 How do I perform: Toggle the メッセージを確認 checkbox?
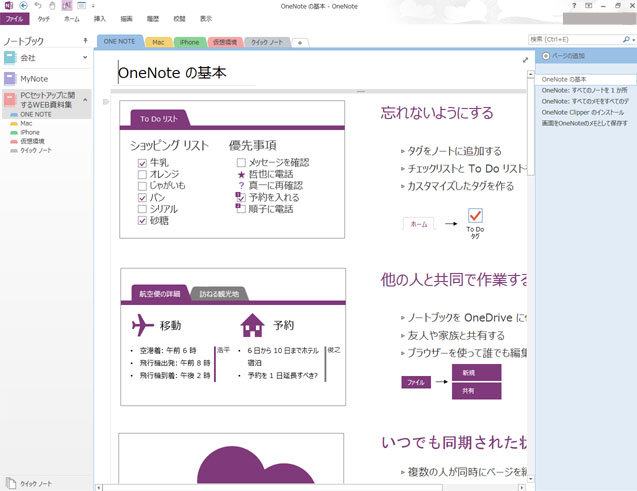(241, 162)
